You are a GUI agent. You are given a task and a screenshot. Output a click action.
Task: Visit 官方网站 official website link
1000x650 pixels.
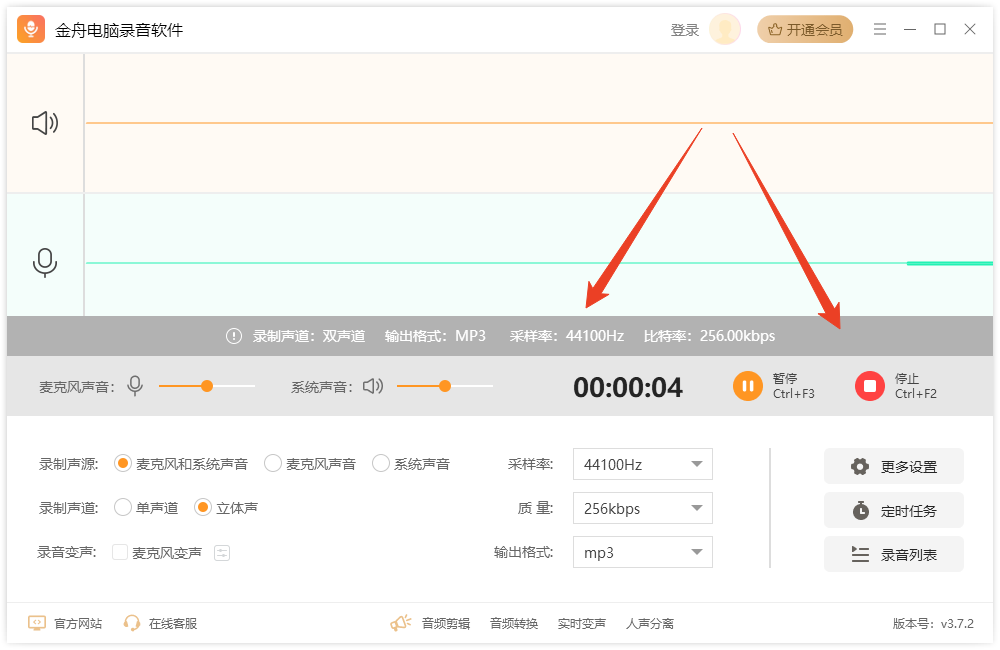(x=78, y=623)
